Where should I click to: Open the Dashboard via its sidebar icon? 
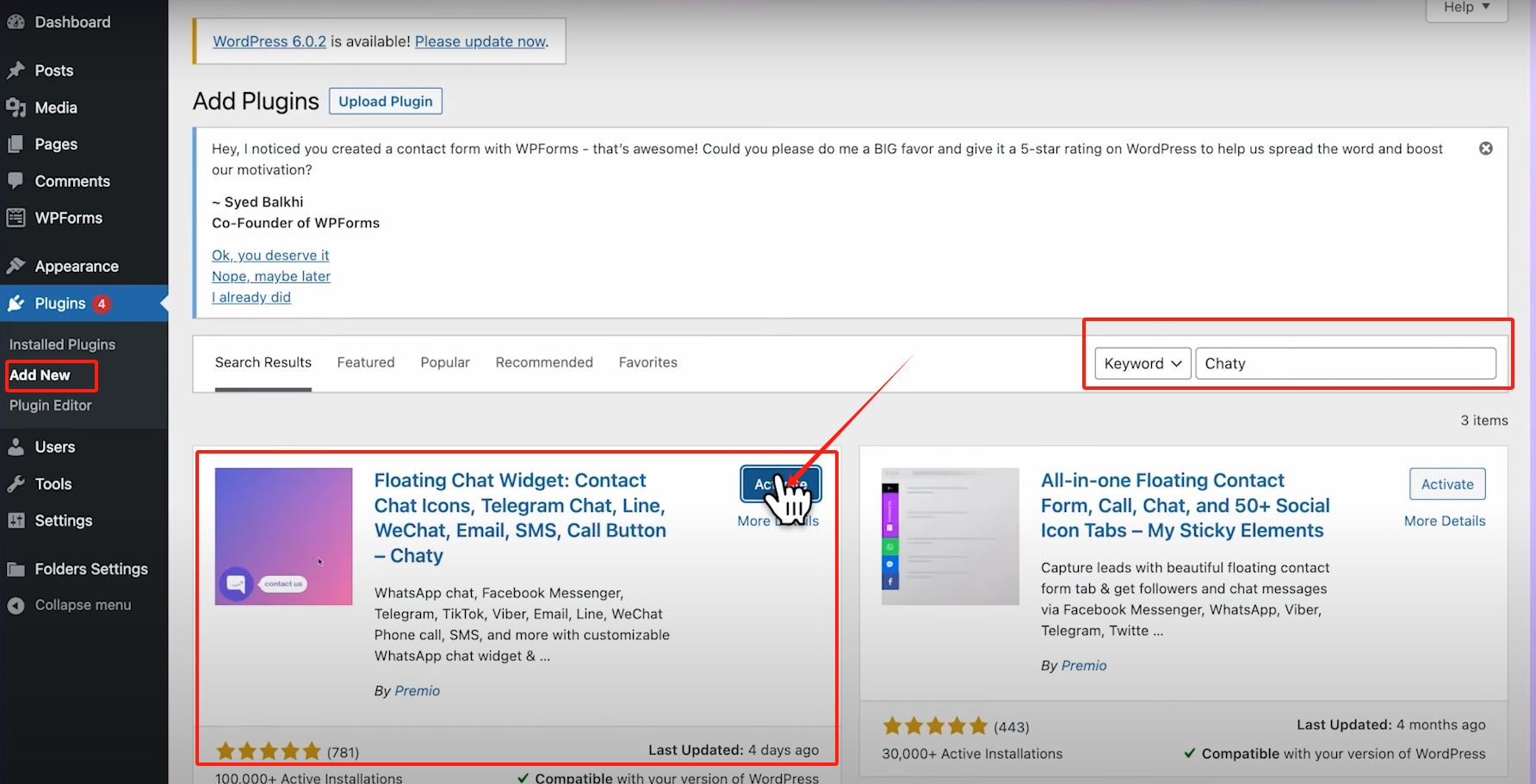(15, 21)
